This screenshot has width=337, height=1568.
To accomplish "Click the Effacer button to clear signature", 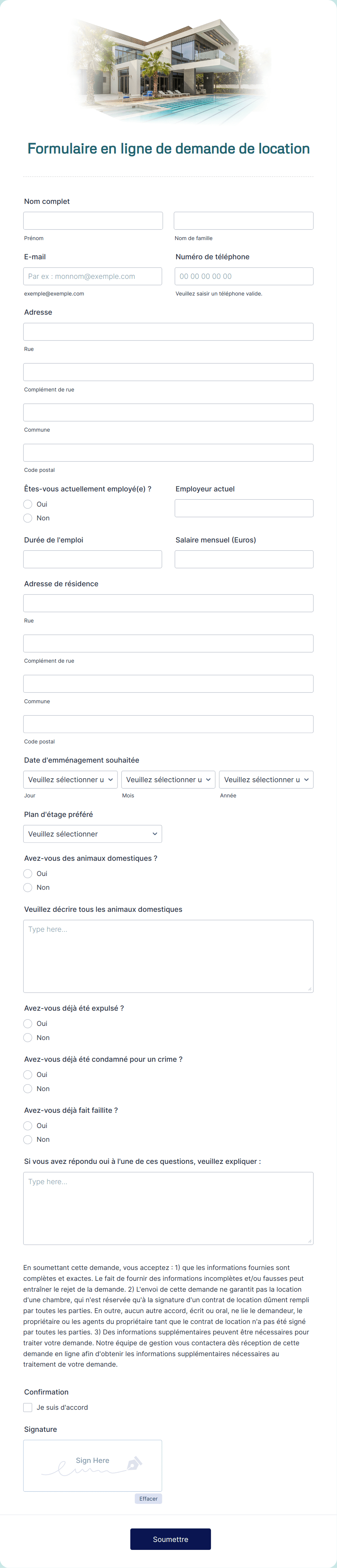I will 148,1498.
